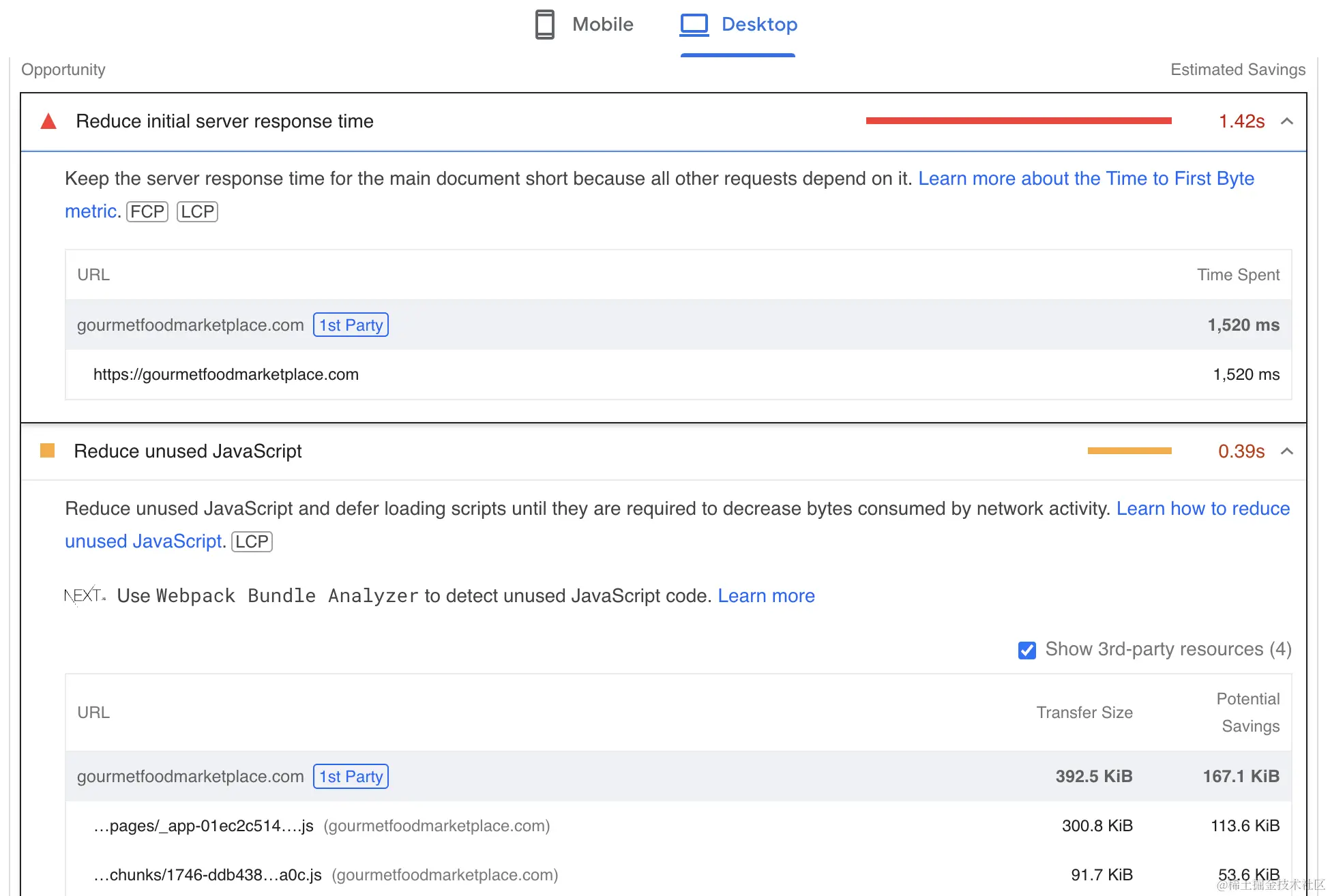The image size is (1330, 896).
Task: Open Learn how to reduce unused JavaScript
Action: (1202, 509)
